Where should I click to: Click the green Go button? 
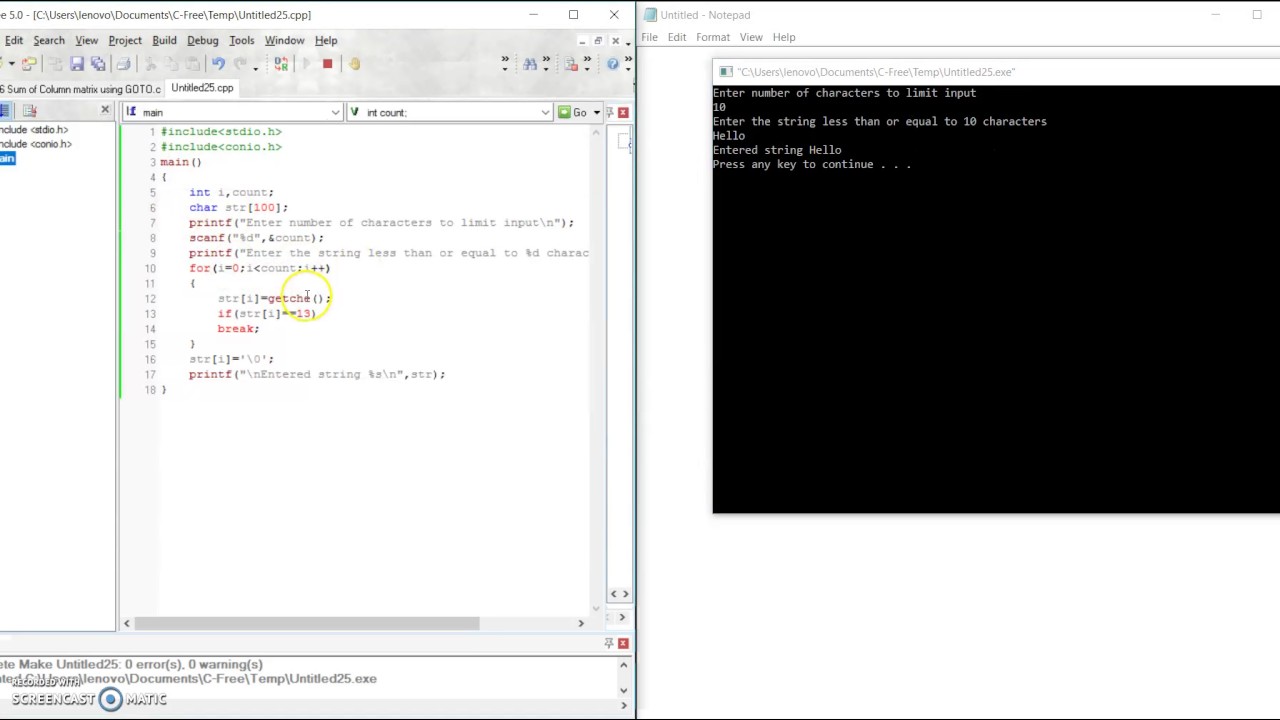tap(573, 112)
